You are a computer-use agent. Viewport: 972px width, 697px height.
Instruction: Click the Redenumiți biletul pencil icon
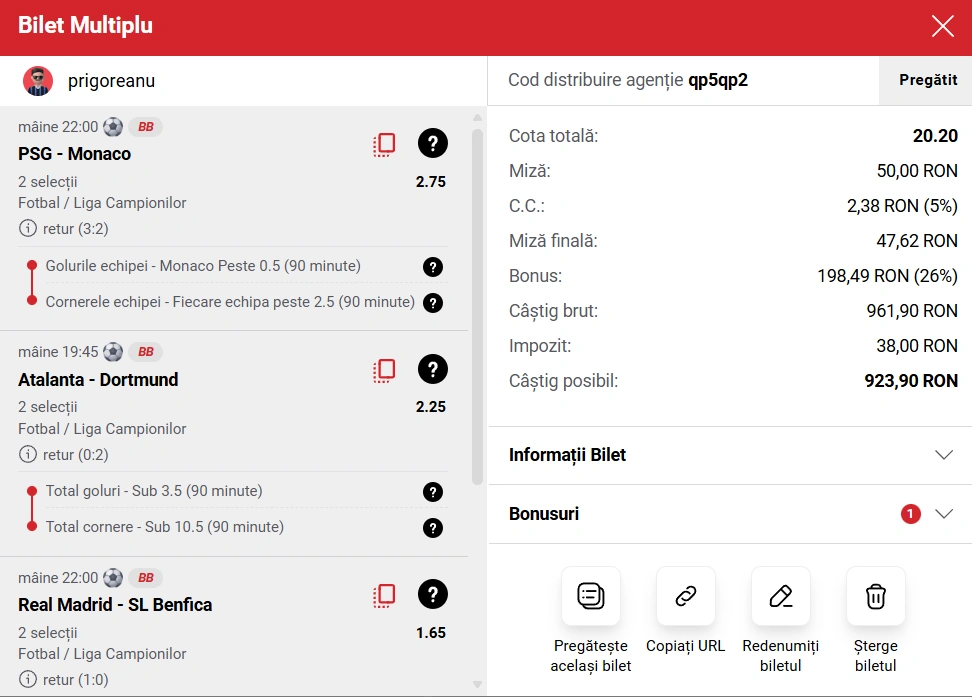780,596
